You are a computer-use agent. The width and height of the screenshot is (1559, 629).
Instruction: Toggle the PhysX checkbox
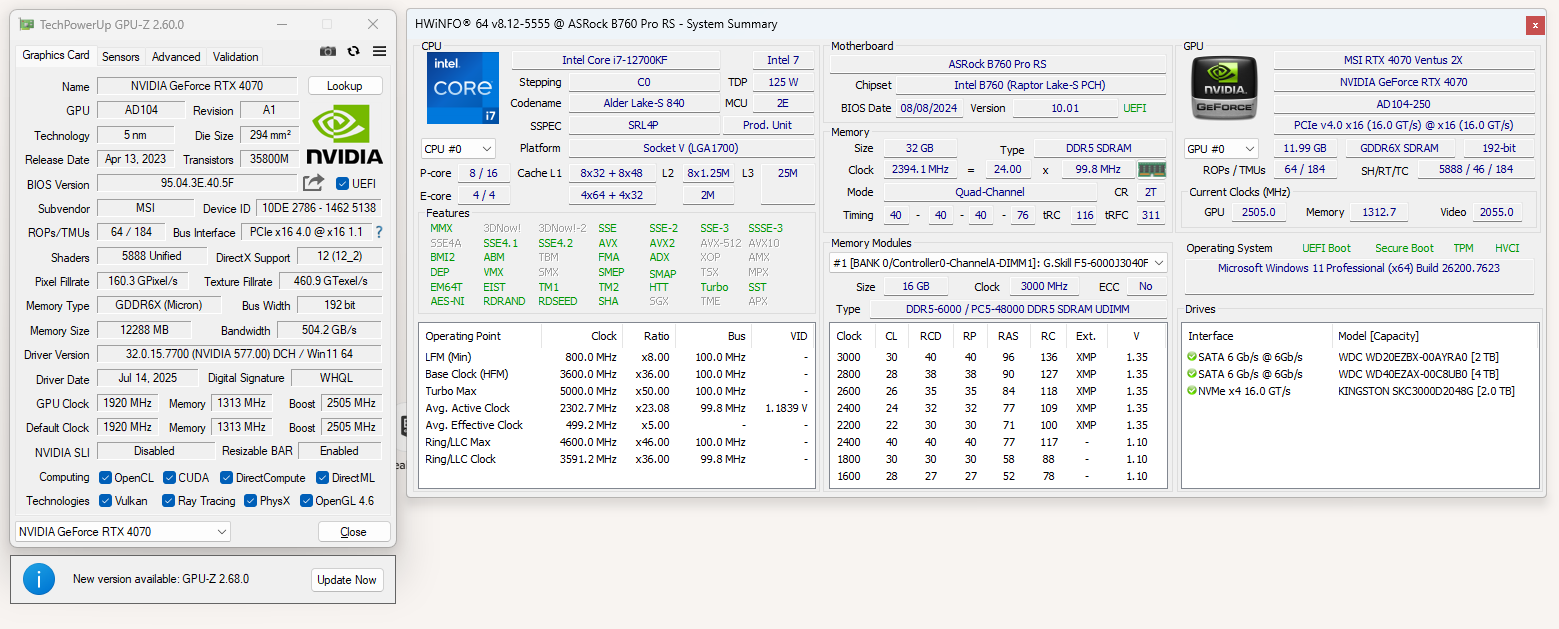[250, 501]
